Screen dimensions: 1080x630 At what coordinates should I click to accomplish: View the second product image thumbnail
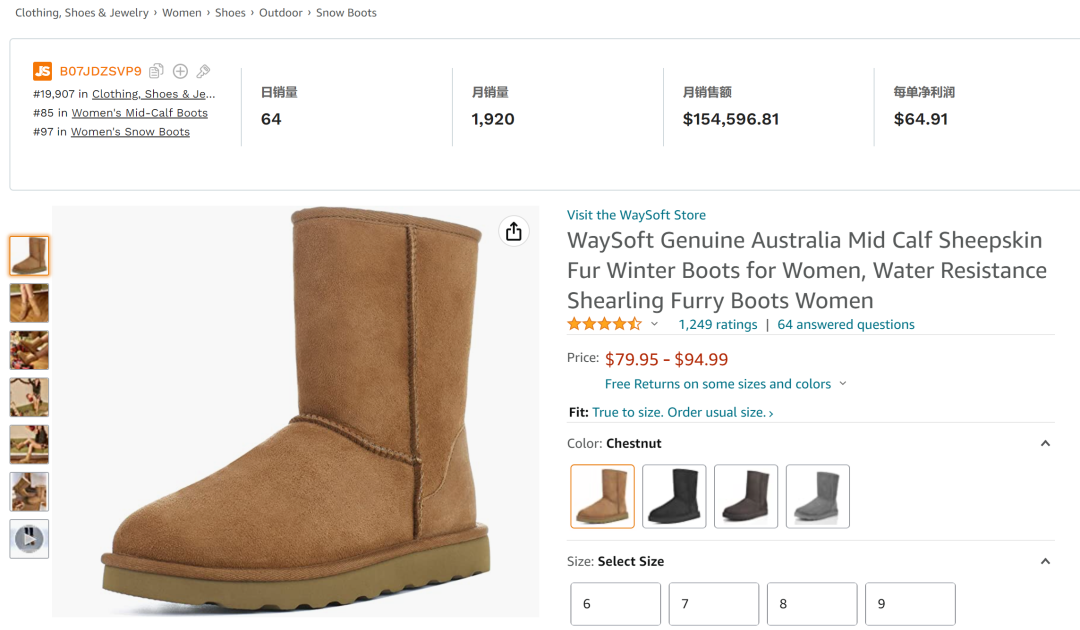pyautogui.click(x=29, y=303)
